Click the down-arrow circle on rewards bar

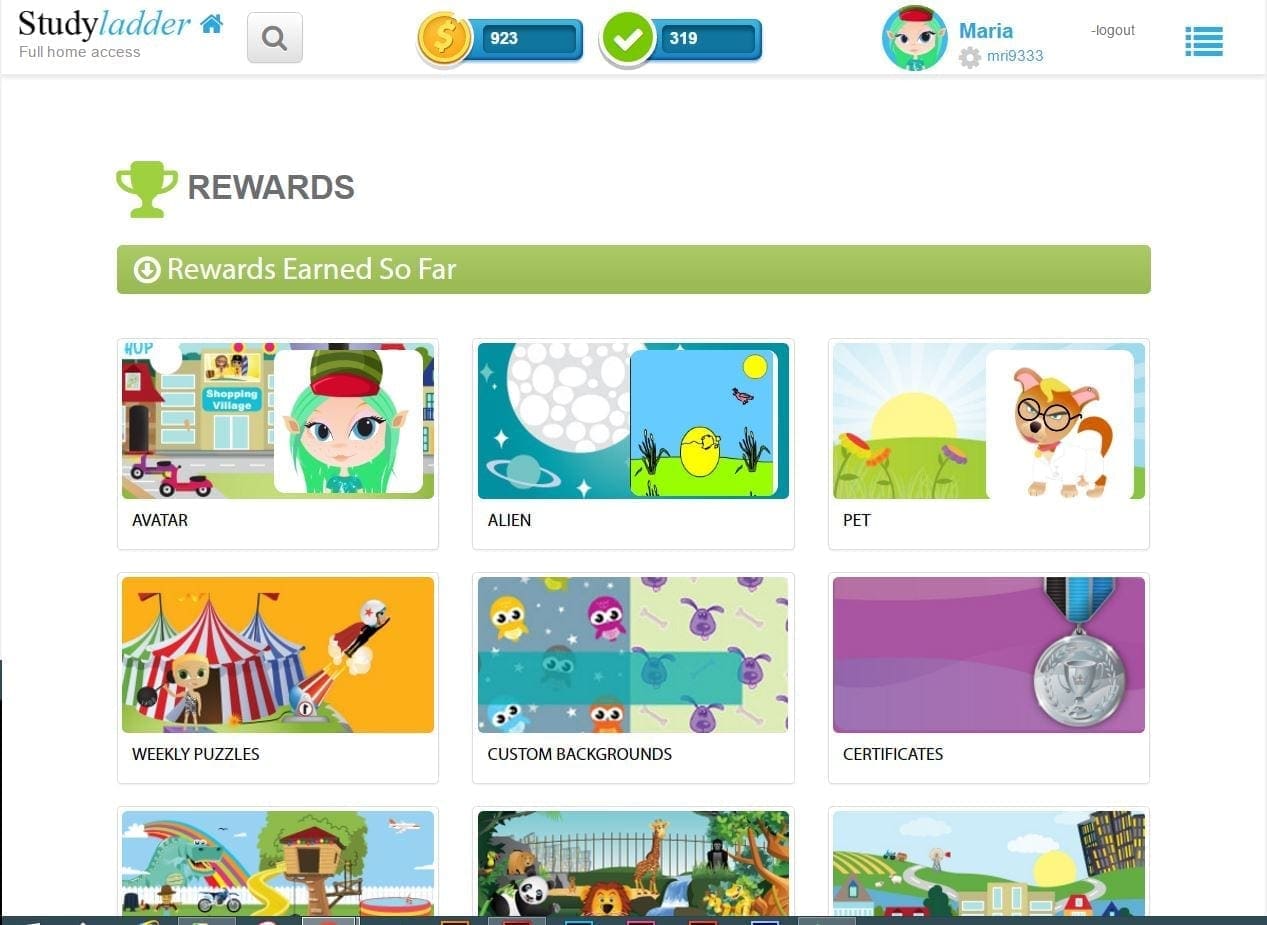pyautogui.click(x=147, y=270)
